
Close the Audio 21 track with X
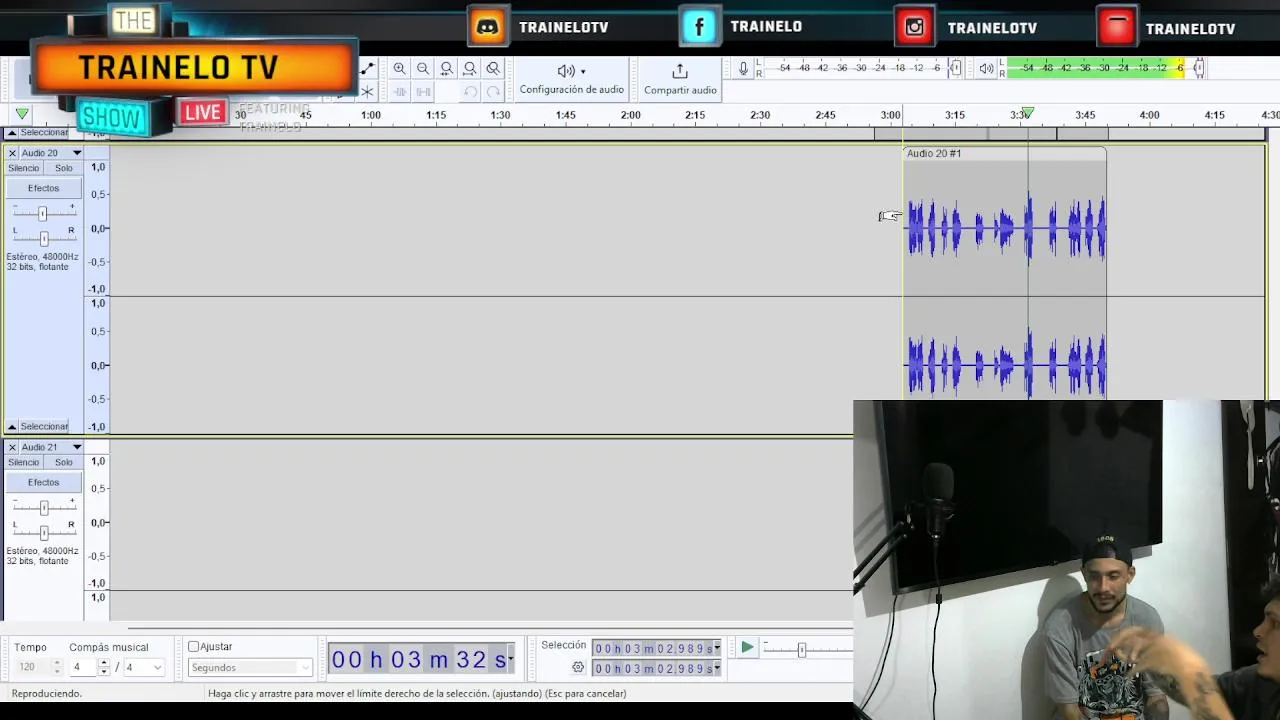point(12,447)
